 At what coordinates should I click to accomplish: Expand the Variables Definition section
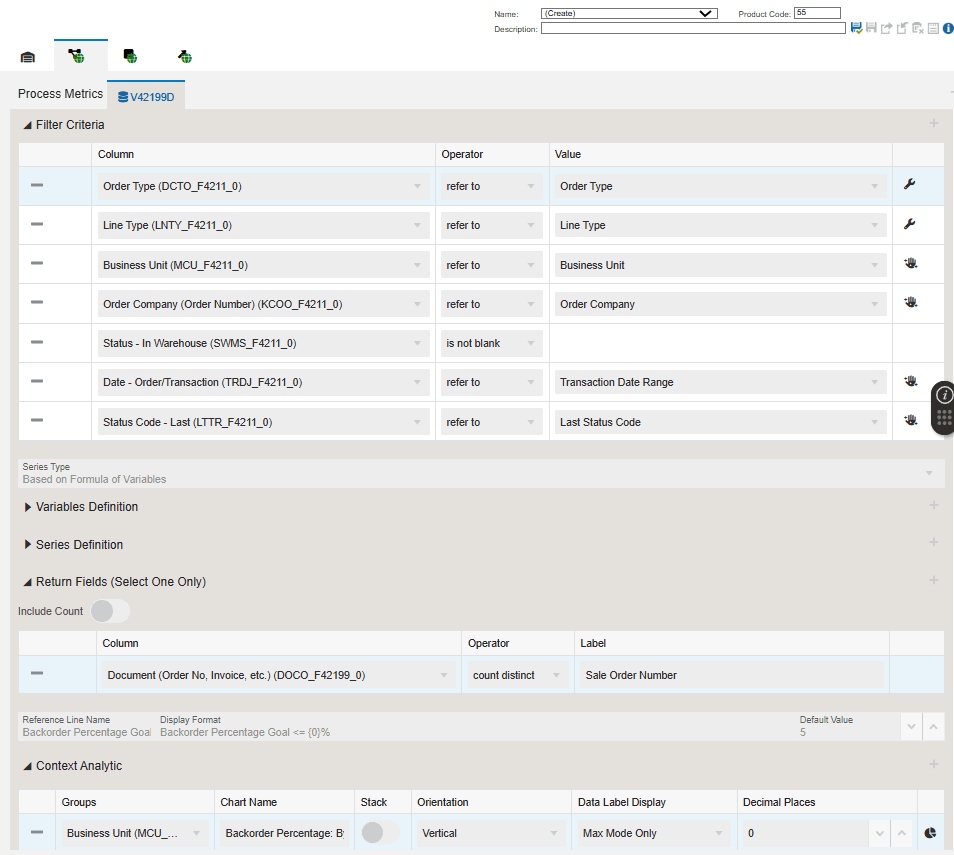(x=28, y=507)
